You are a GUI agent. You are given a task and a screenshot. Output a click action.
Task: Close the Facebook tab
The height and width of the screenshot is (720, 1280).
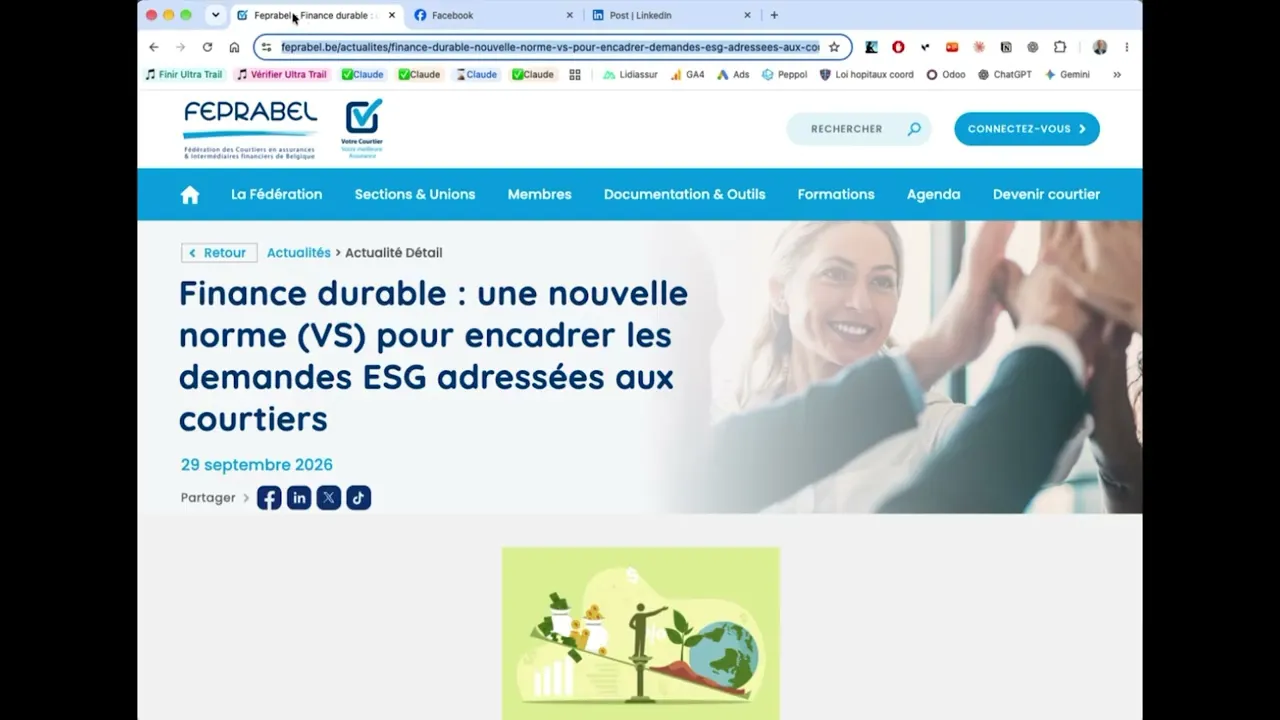click(570, 15)
